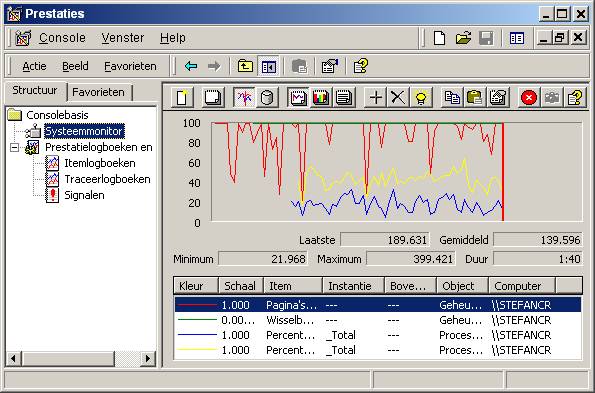Viewport: 595px width, 393px height.
Task: Click the Help icon in monitor toolbar
Action: (575, 98)
